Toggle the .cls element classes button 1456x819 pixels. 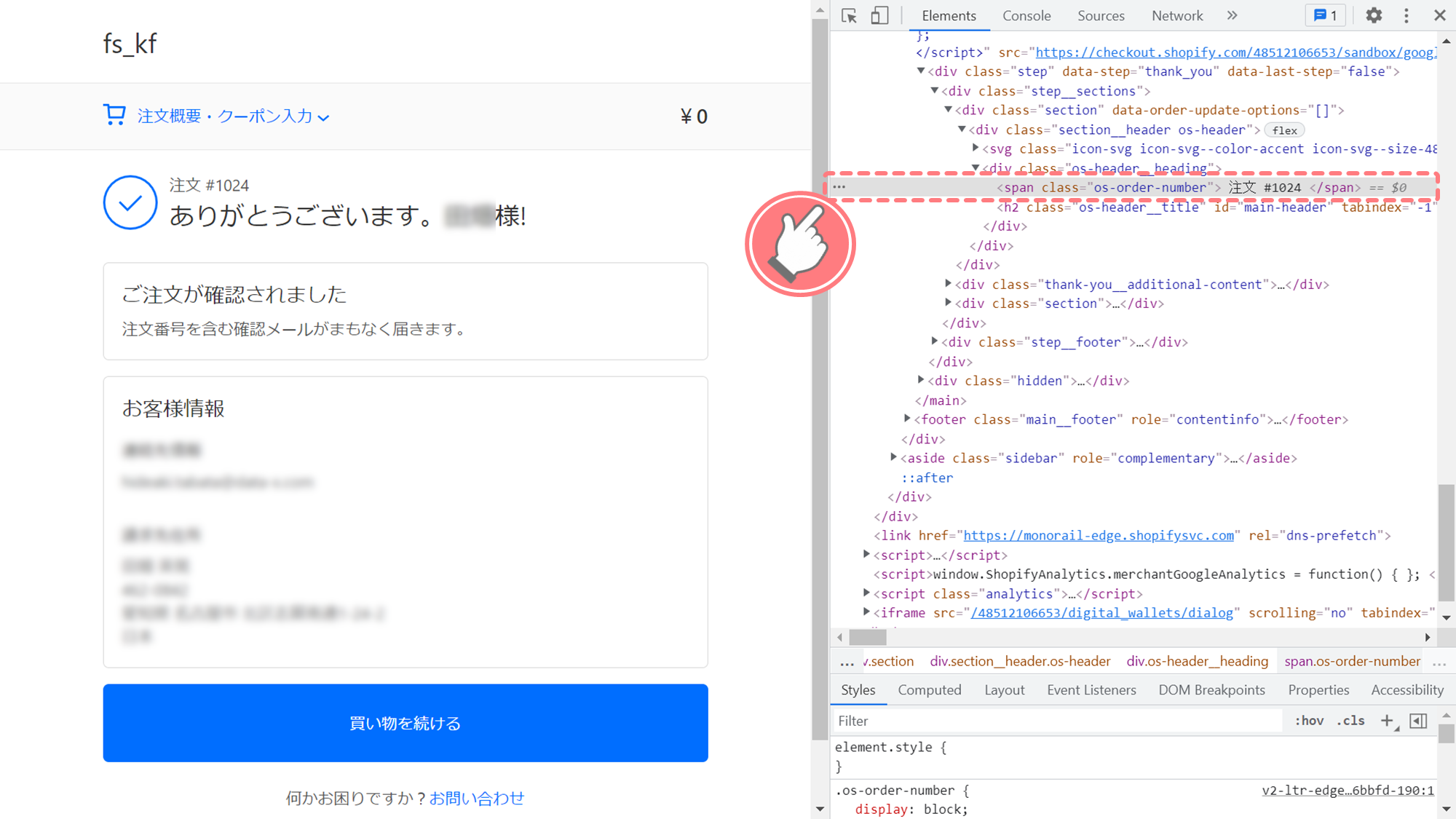[1351, 721]
